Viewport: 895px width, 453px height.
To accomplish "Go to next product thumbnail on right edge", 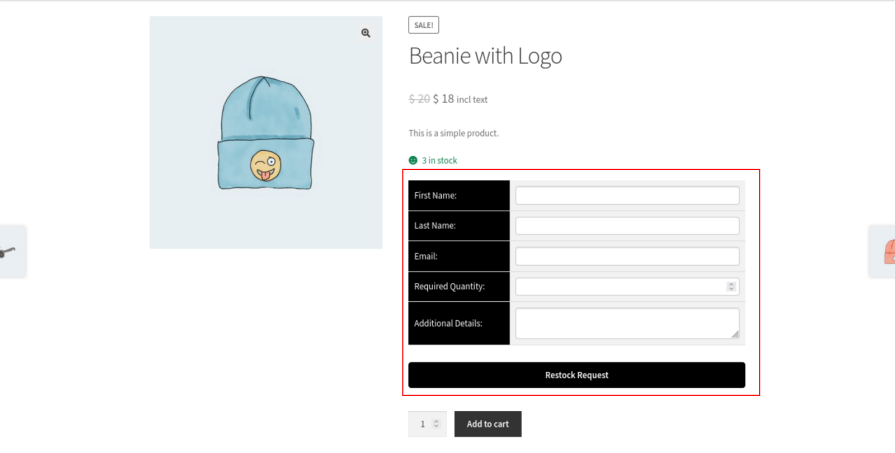I will pyautogui.click(x=883, y=252).
